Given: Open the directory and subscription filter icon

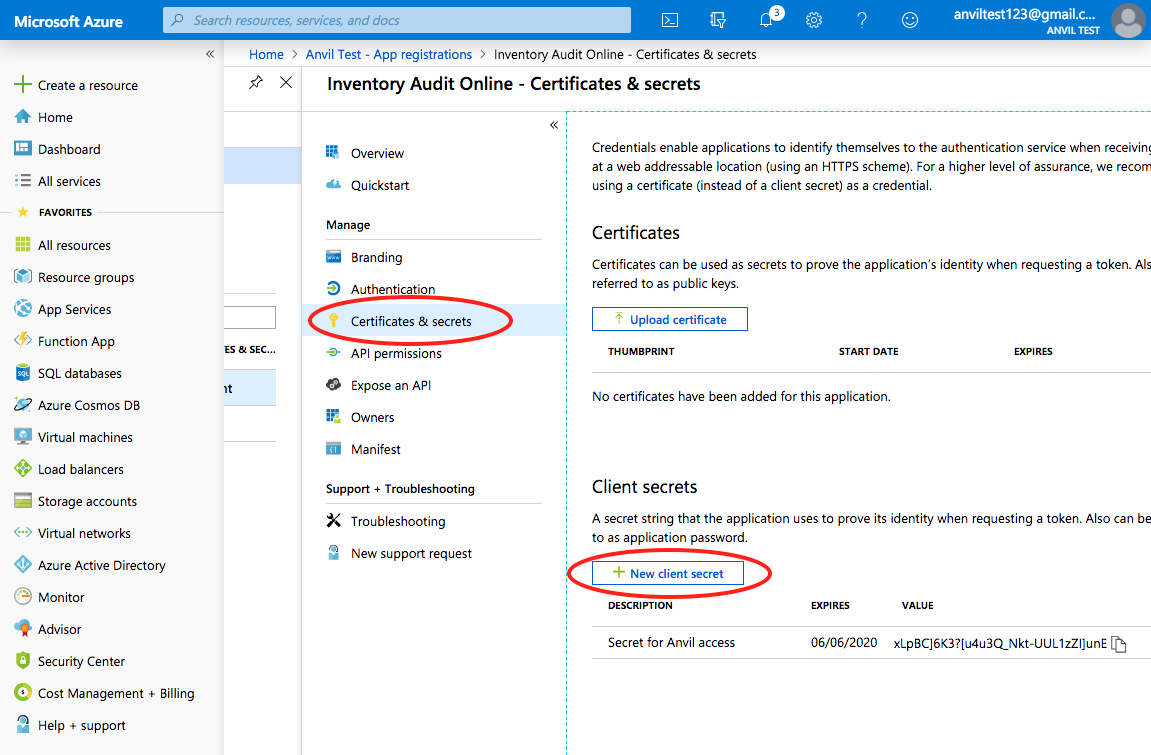Looking at the screenshot, I should coord(717,19).
